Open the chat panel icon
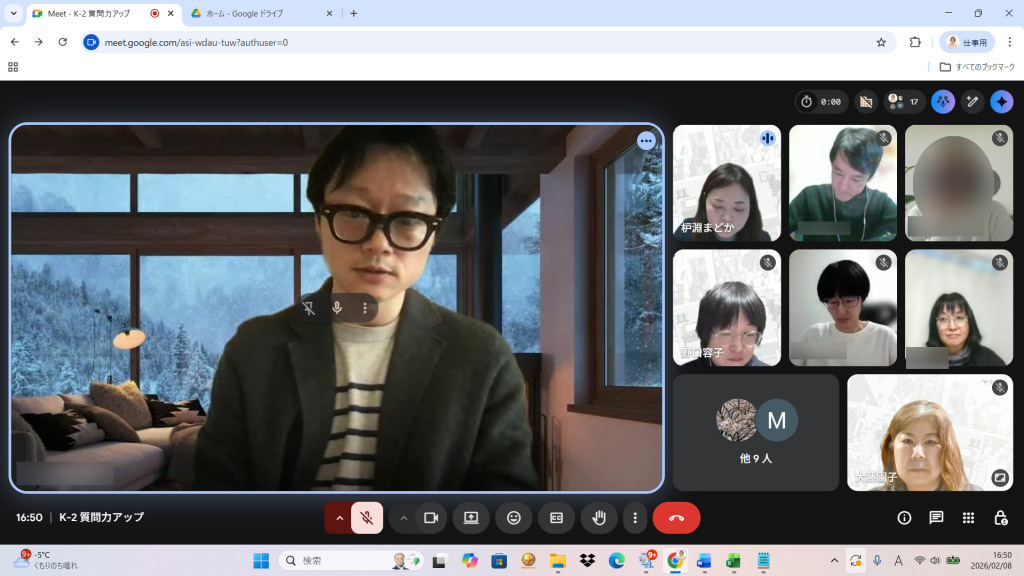The image size is (1024, 576). 936,518
